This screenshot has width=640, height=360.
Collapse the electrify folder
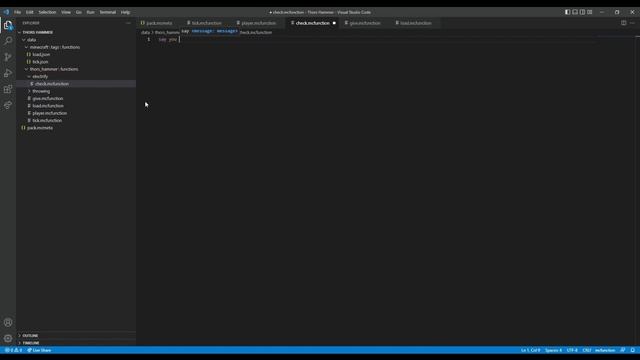pos(40,77)
